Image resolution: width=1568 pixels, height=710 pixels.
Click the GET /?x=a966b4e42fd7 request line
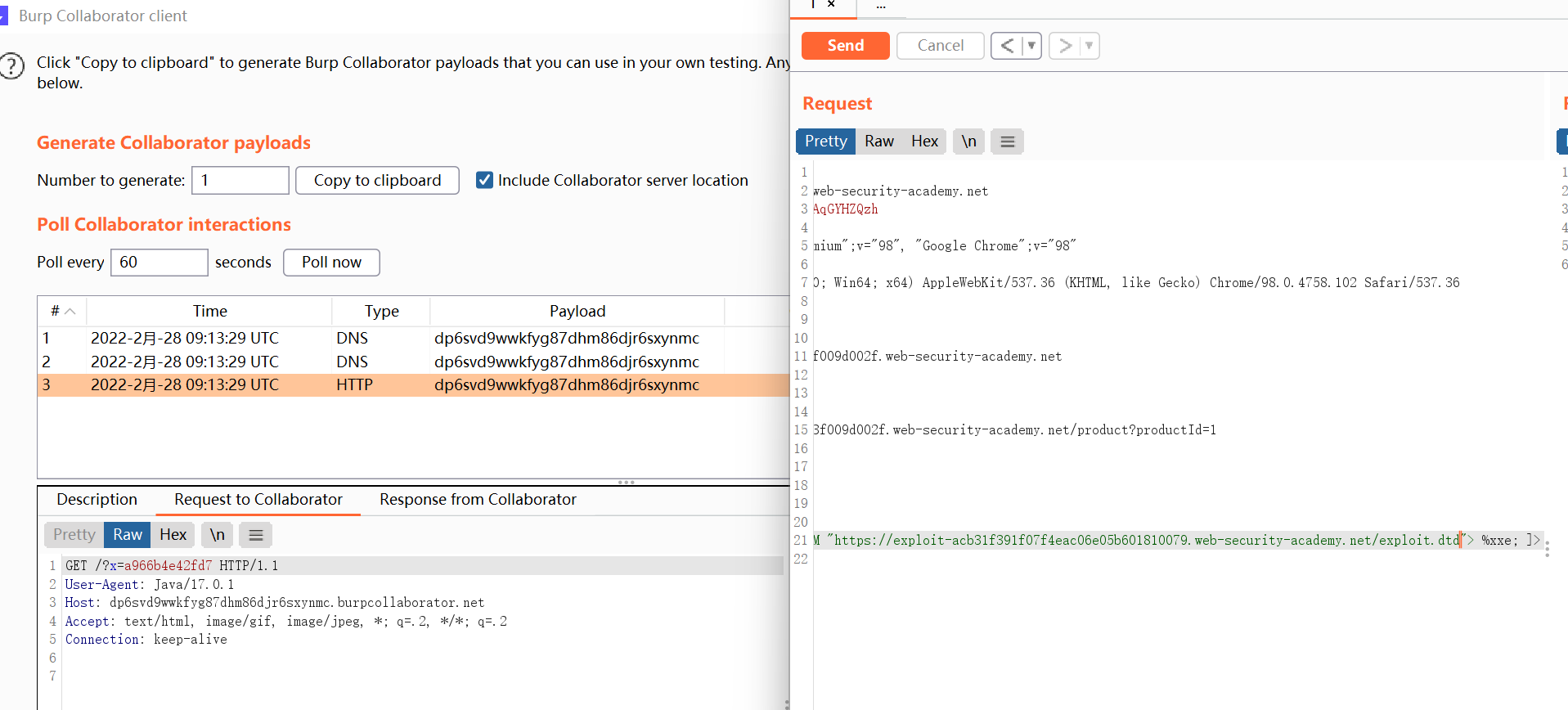pyautogui.click(x=172, y=566)
